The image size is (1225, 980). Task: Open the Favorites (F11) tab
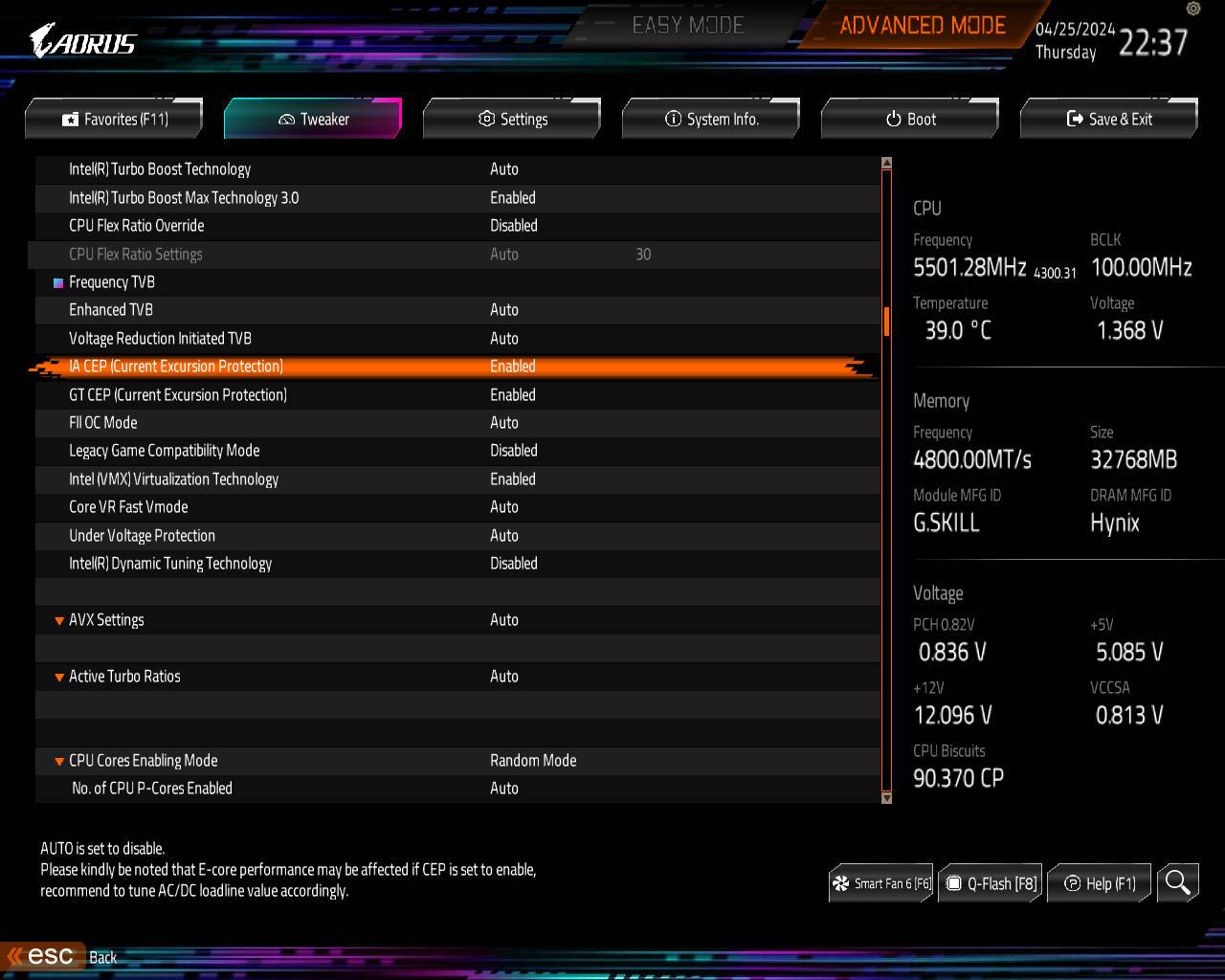[115, 119]
